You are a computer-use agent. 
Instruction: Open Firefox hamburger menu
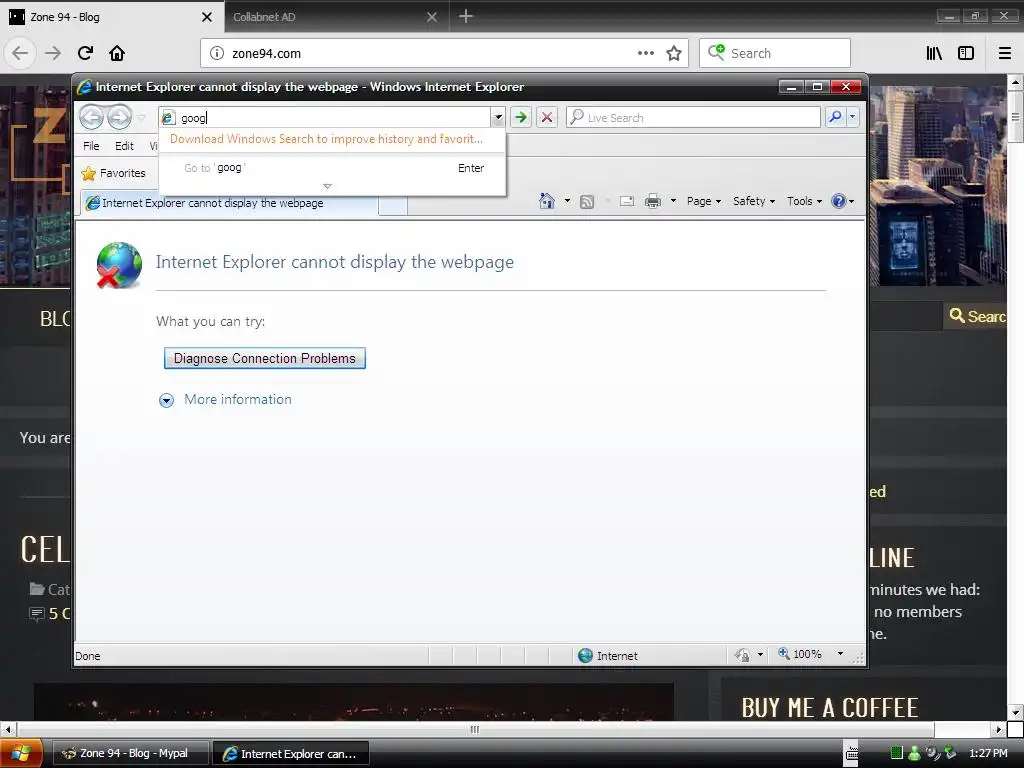click(1005, 54)
